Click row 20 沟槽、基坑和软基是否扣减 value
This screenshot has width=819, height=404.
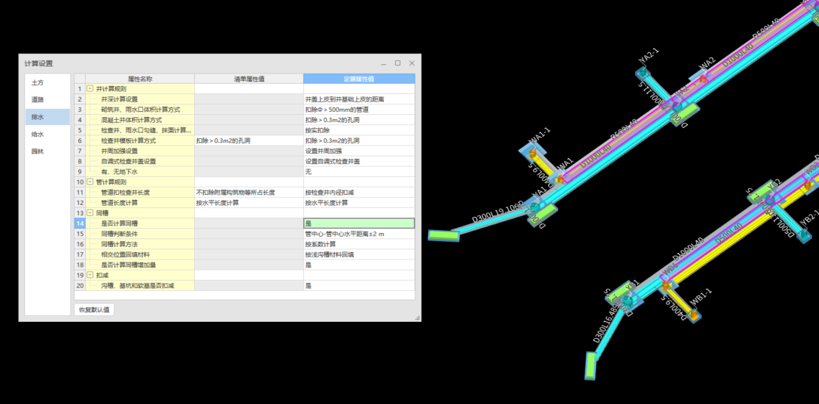(x=358, y=286)
